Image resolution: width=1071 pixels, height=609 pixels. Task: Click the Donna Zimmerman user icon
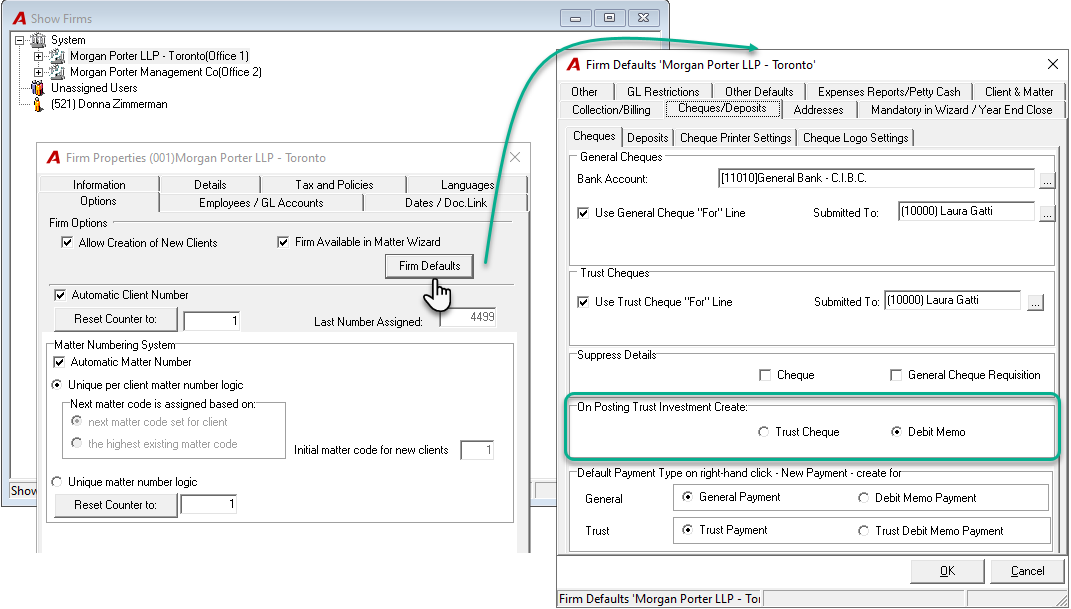(x=38, y=104)
